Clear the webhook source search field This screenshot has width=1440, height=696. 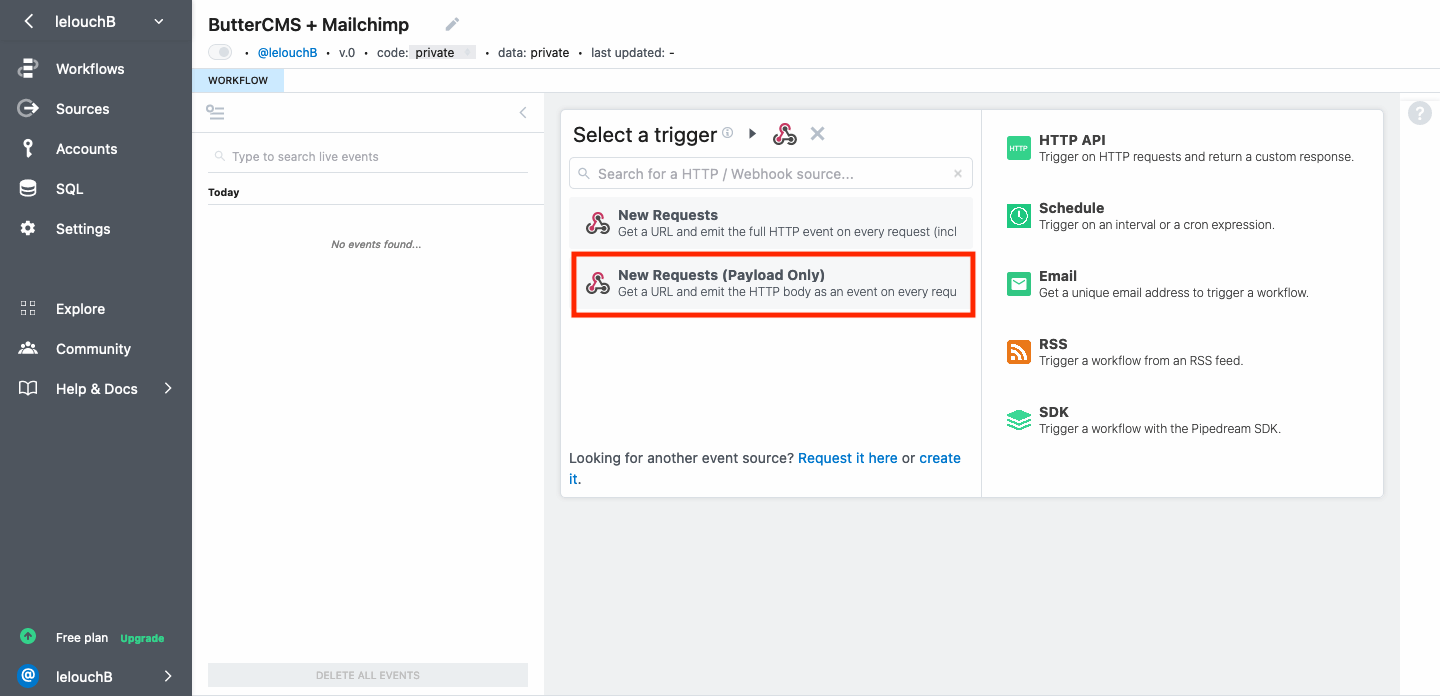[x=957, y=173]
